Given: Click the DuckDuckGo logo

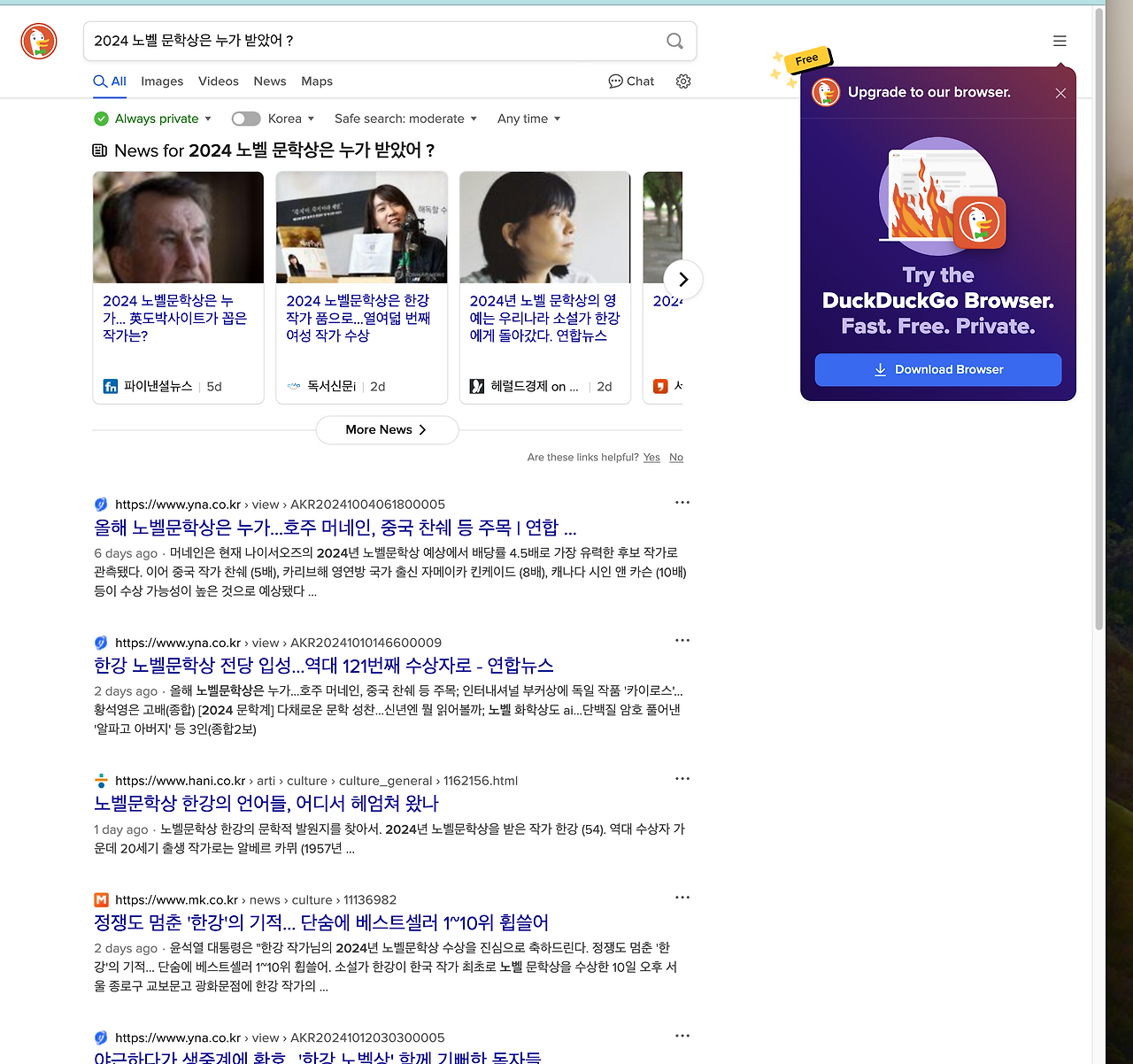Looking at the screenshot, I should (x=38, y=41).
